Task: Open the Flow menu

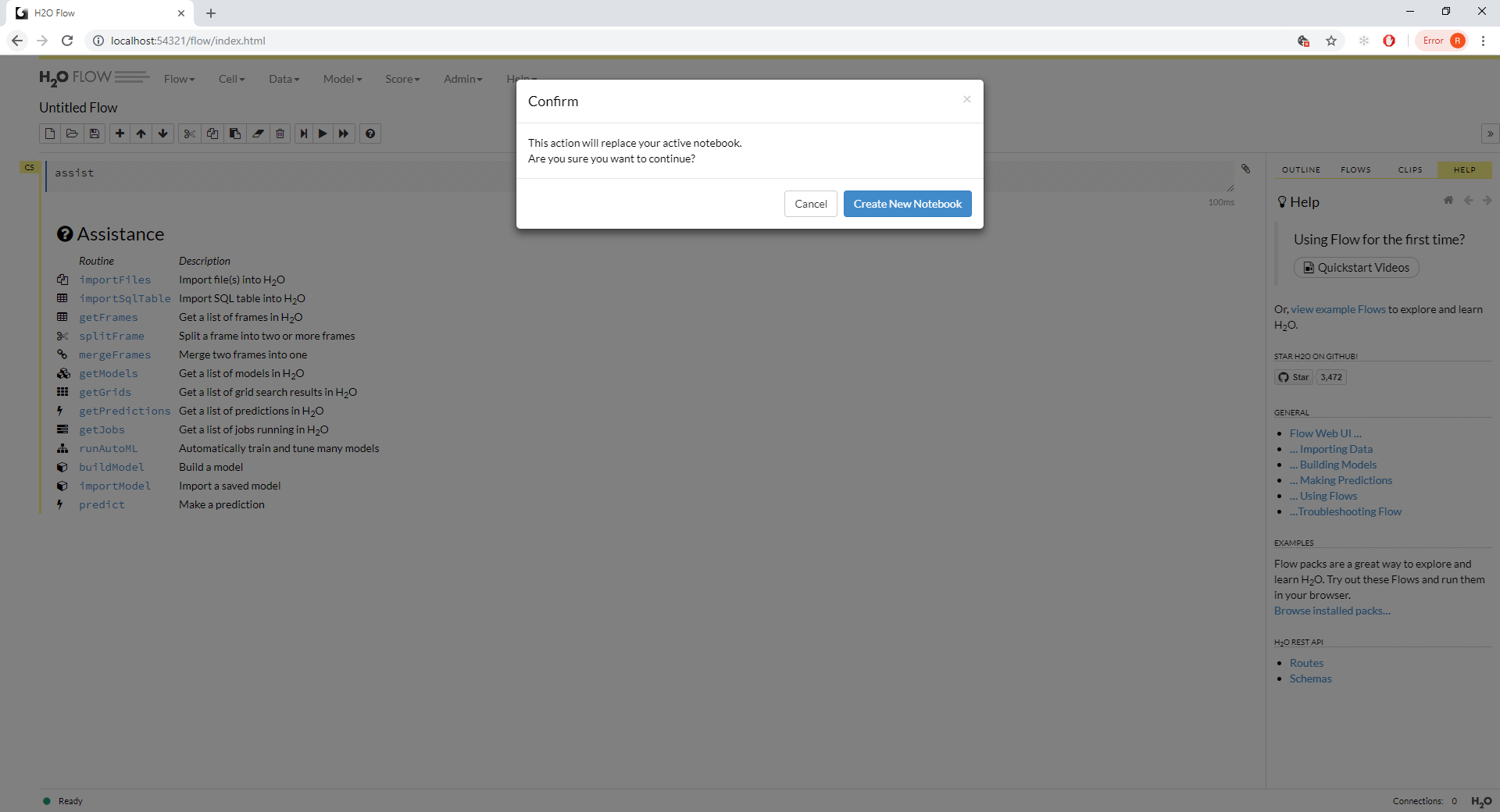Action: pyautogui.click(x=179, y=79)
